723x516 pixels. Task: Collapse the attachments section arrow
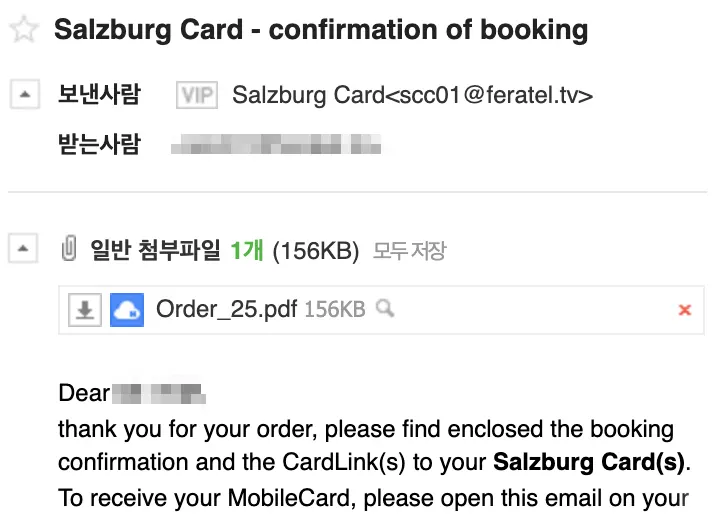click(x=23, y=250)
